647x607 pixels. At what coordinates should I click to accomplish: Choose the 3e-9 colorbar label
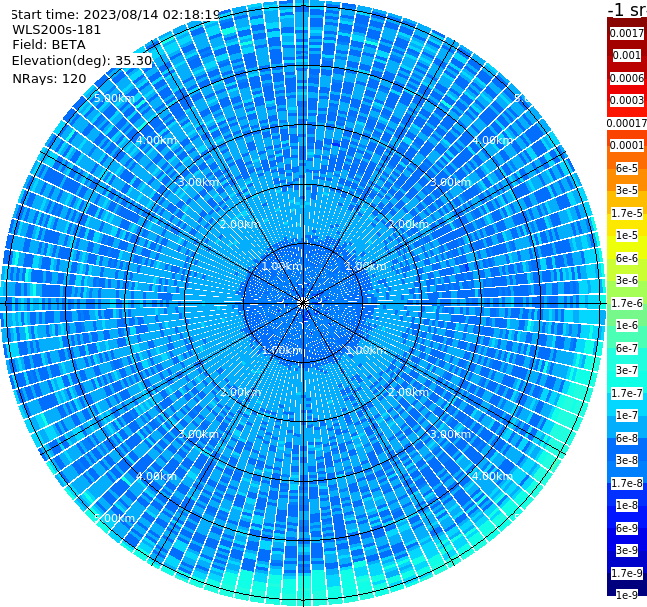(x=627, y=550)
